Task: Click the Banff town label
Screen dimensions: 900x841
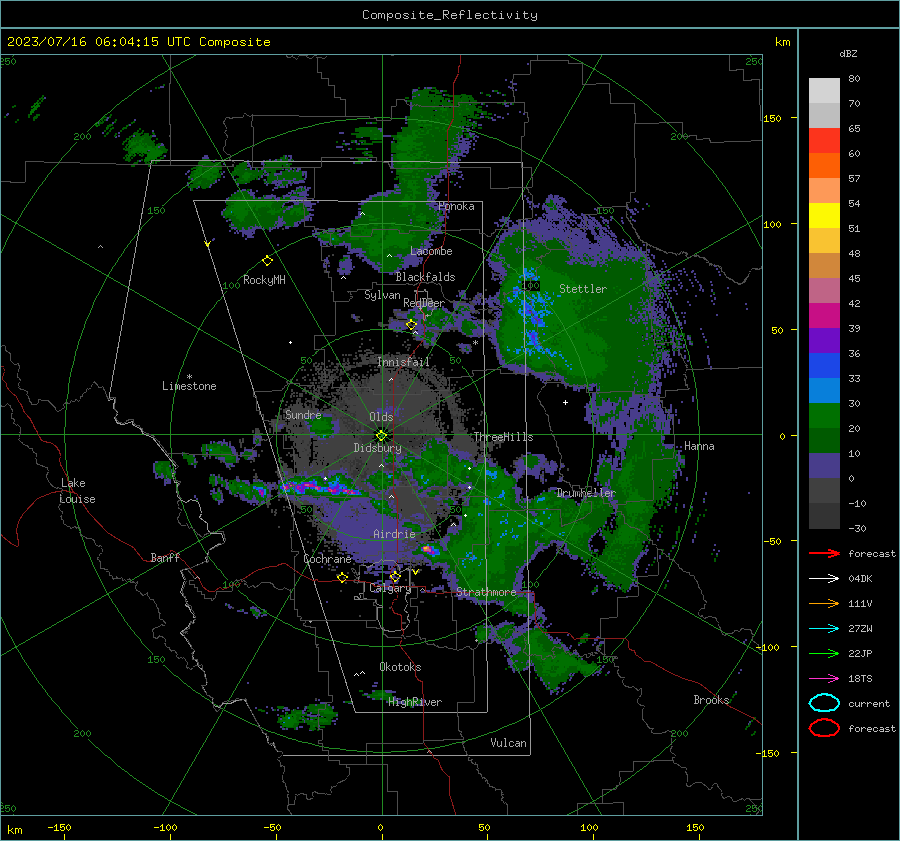Action: click(165, 557)
